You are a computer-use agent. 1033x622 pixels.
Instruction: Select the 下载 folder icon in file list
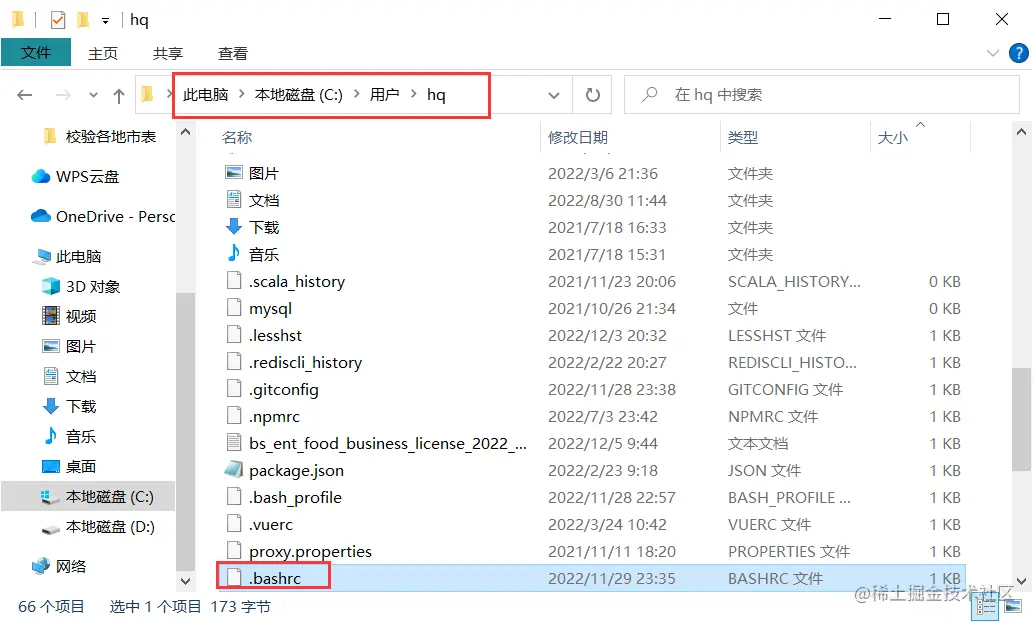click(234, 227)
